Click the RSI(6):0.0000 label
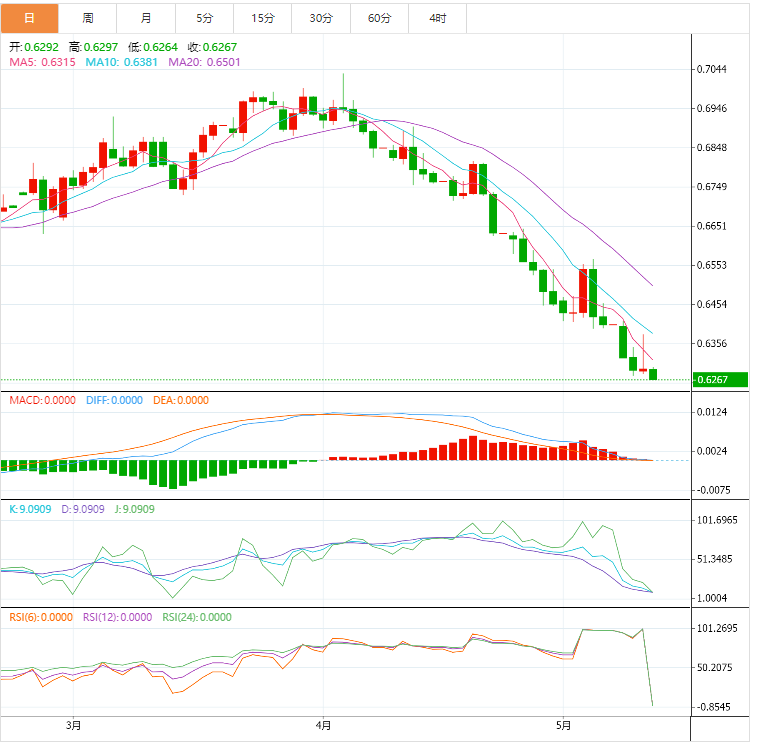The image size is (757, 744). pos(41,618)
